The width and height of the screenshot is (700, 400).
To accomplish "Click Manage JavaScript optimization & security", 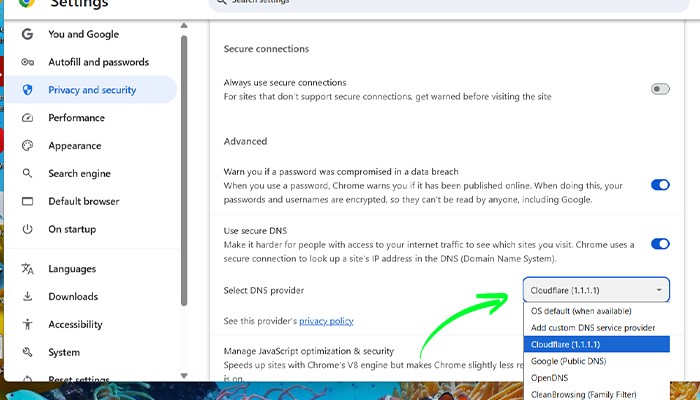I will pos(308,351).
